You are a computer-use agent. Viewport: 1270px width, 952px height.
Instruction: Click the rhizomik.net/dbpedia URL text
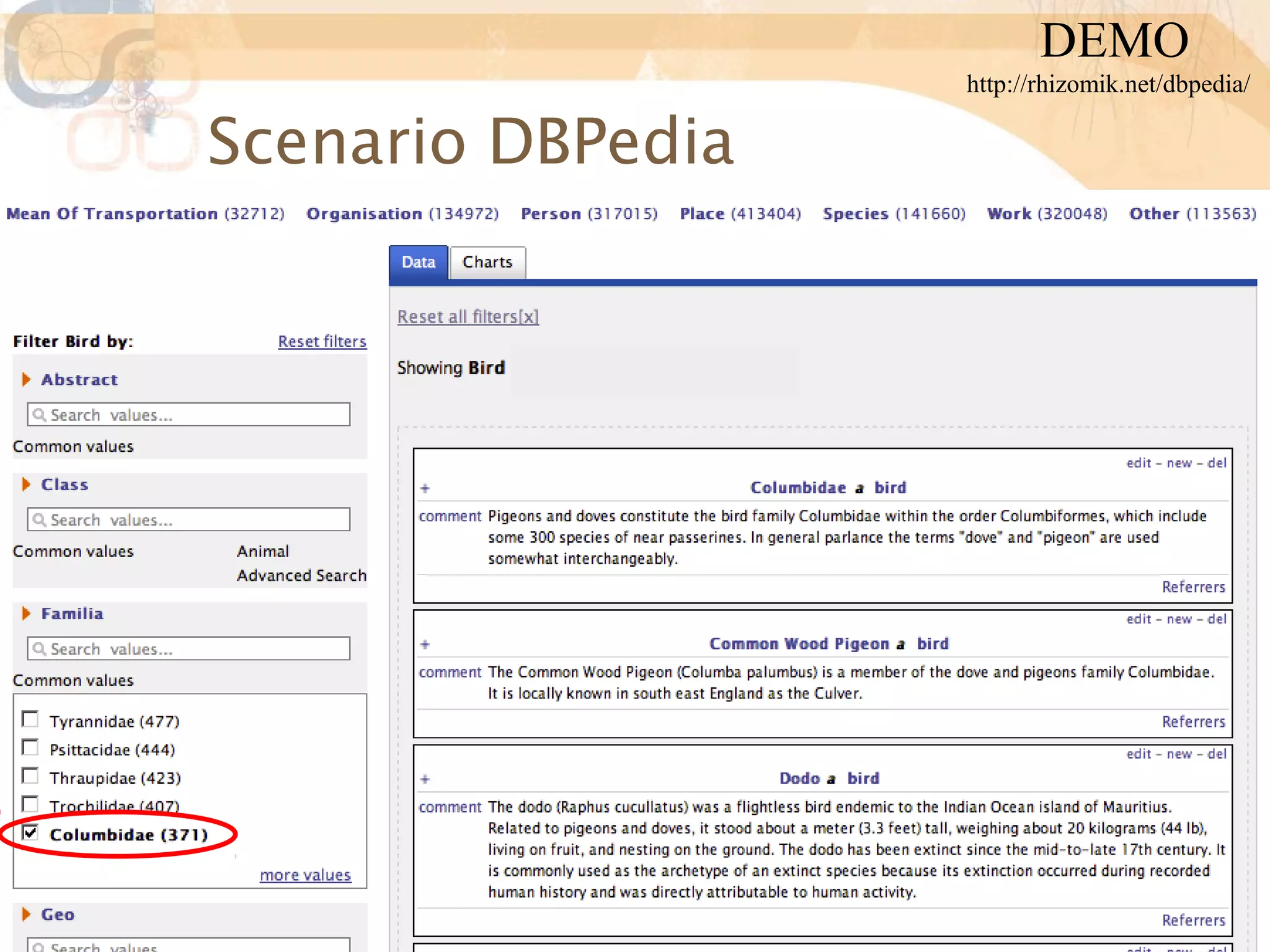pos(1108,84)
